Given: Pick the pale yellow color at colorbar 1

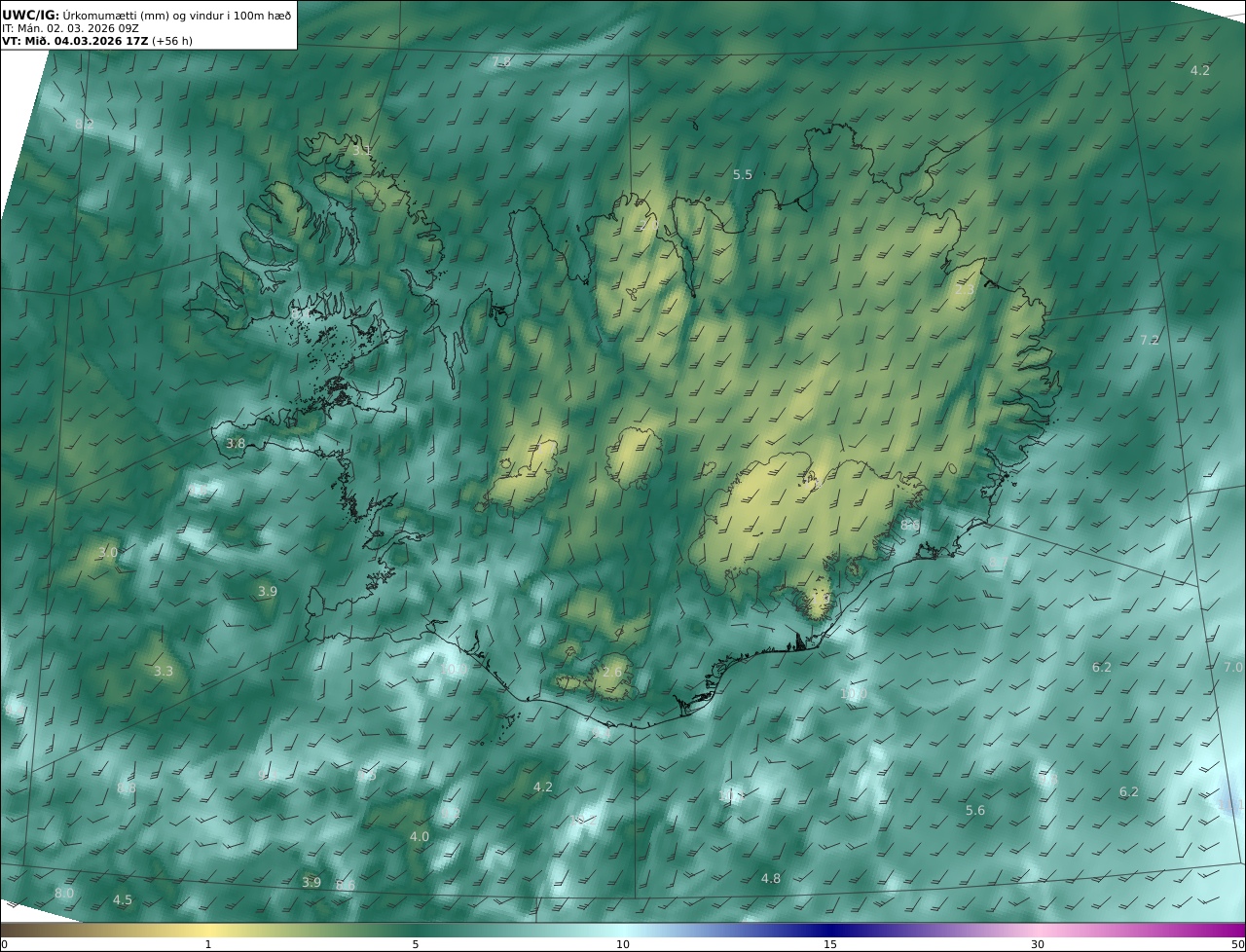Looking at the screenshot, I should tap(208, 930).
